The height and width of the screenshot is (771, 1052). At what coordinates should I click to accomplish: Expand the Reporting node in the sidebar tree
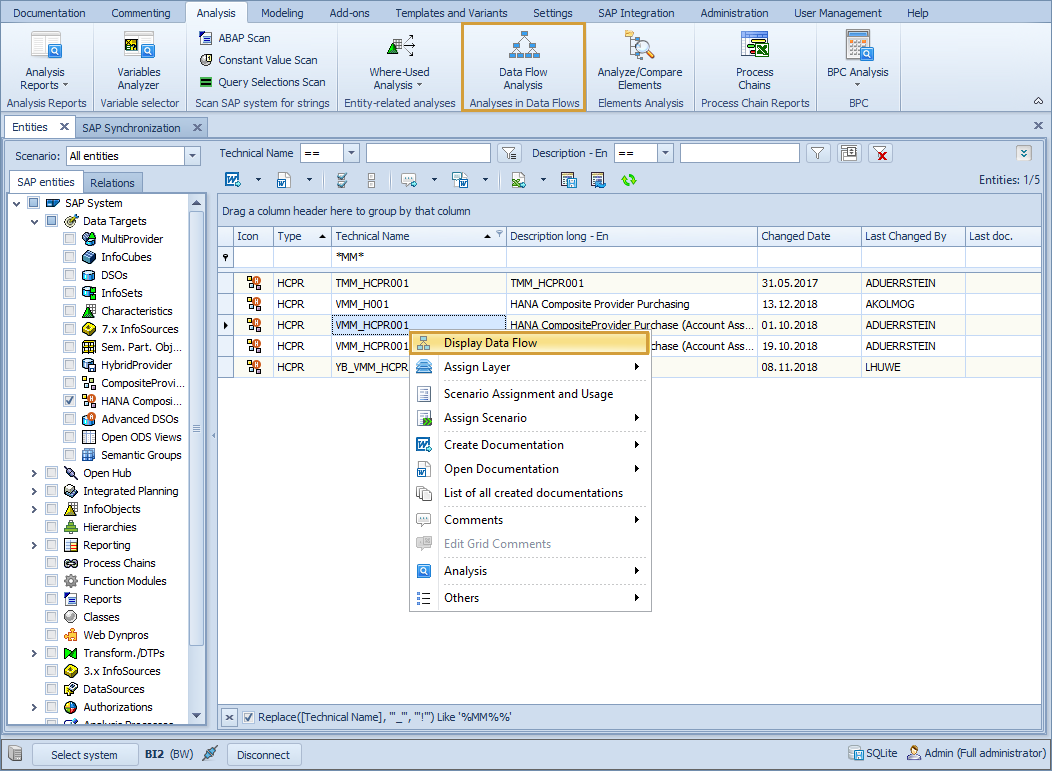click(33, 544)
